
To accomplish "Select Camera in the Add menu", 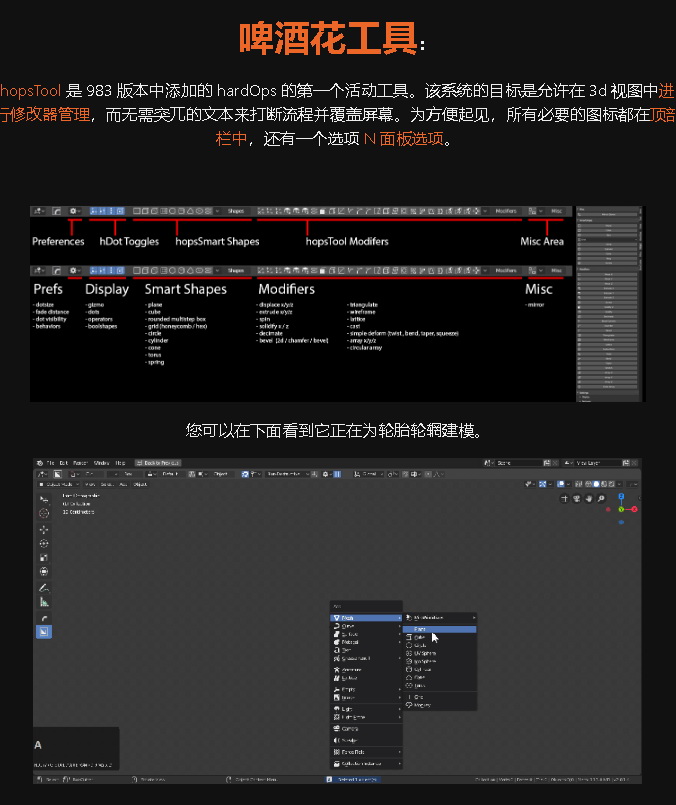I will pyautogui.click(x=366, y=729).
